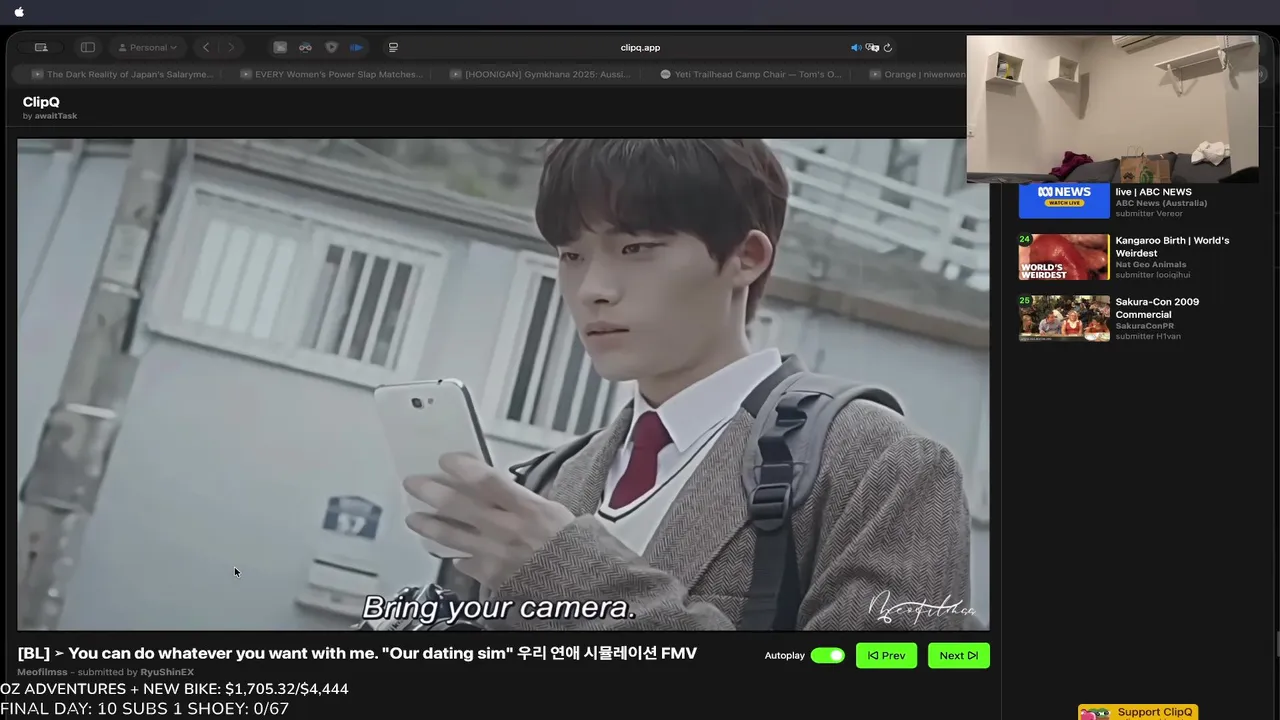Mute tab using blue speaker icon
This screenshot has width=1280, height=720.
coord(856,47)
